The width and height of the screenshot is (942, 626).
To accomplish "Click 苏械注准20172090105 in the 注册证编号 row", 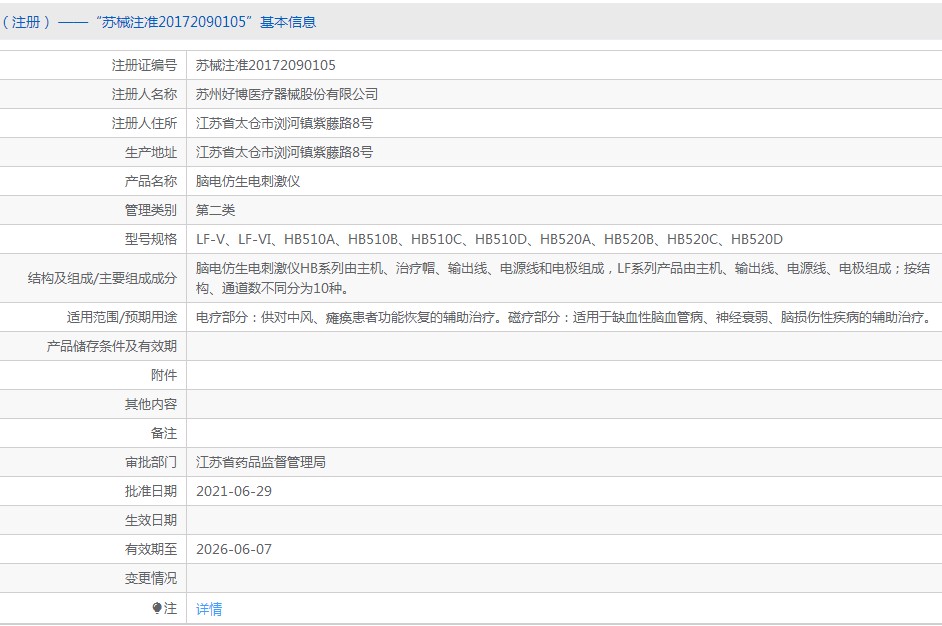I will [x=266, y=65].
